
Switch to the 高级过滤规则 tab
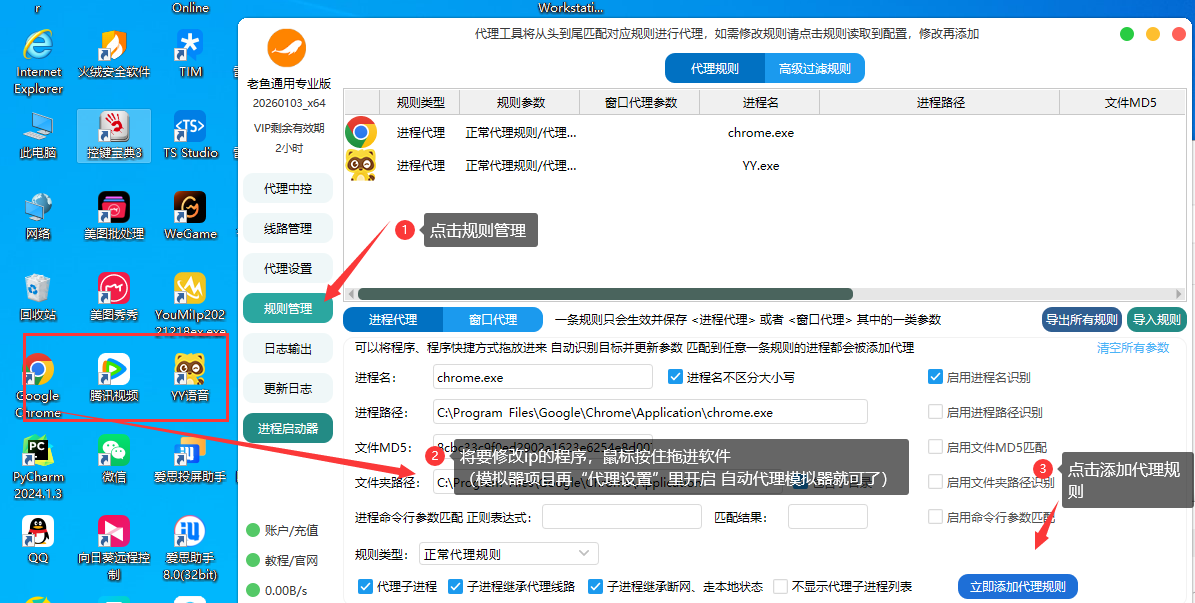click(x=814, y=68)
